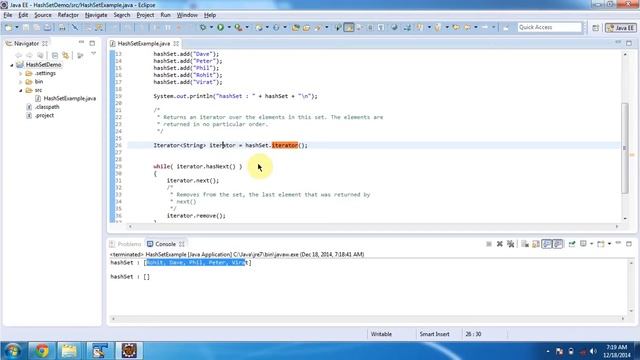Click the Run External Tools icon
The height and width of the screenshot is (360, 640).
click(x=238, y=27)
